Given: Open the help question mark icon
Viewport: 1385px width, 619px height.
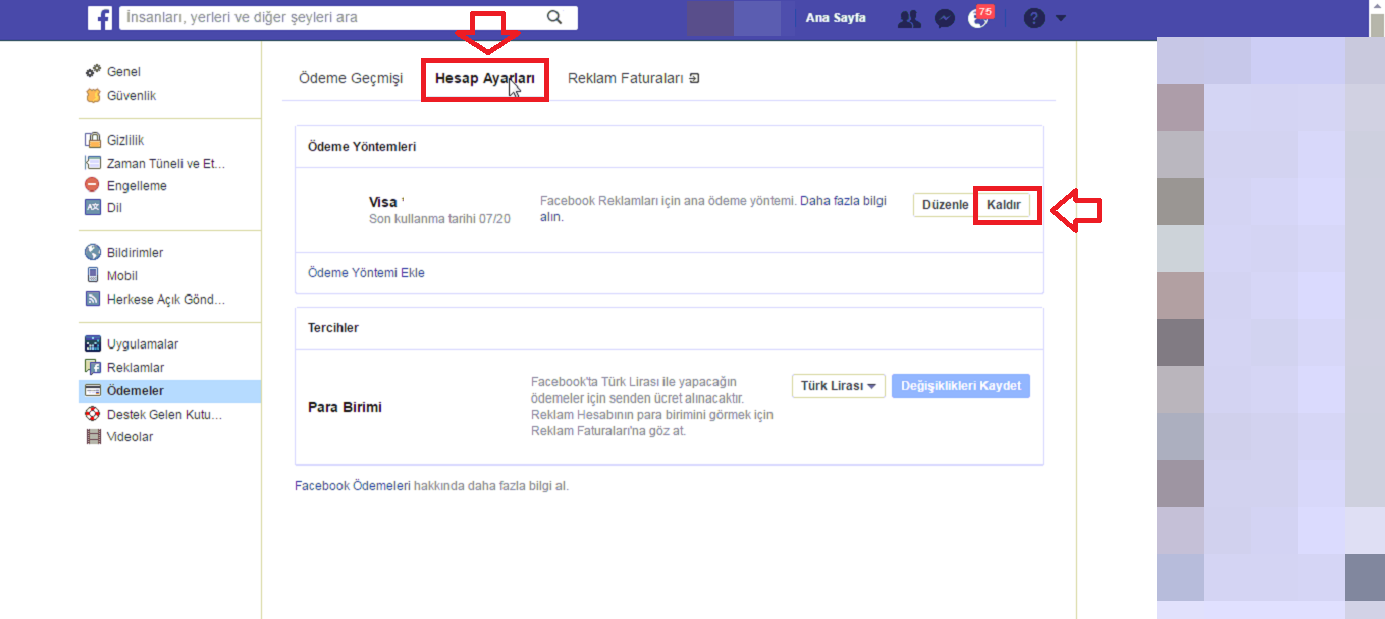Looking at the screenshot, I should (x=1034, y=18).
